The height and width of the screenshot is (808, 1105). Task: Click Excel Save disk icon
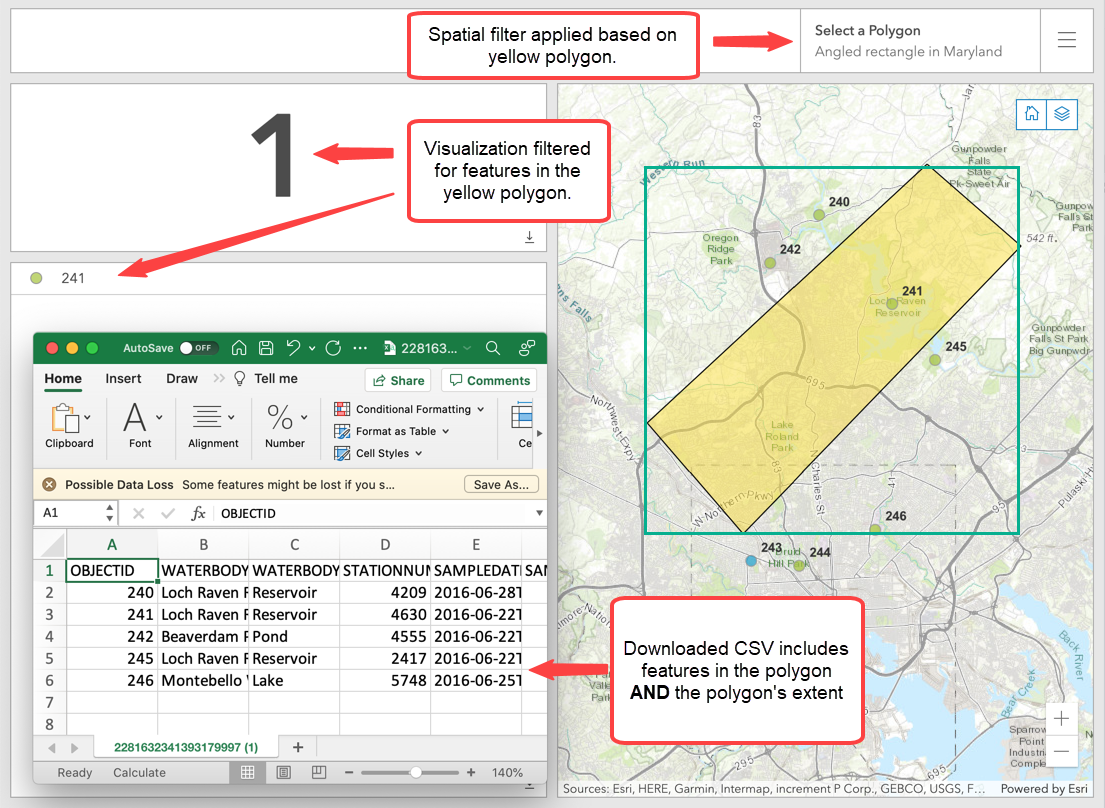[266, 348]
